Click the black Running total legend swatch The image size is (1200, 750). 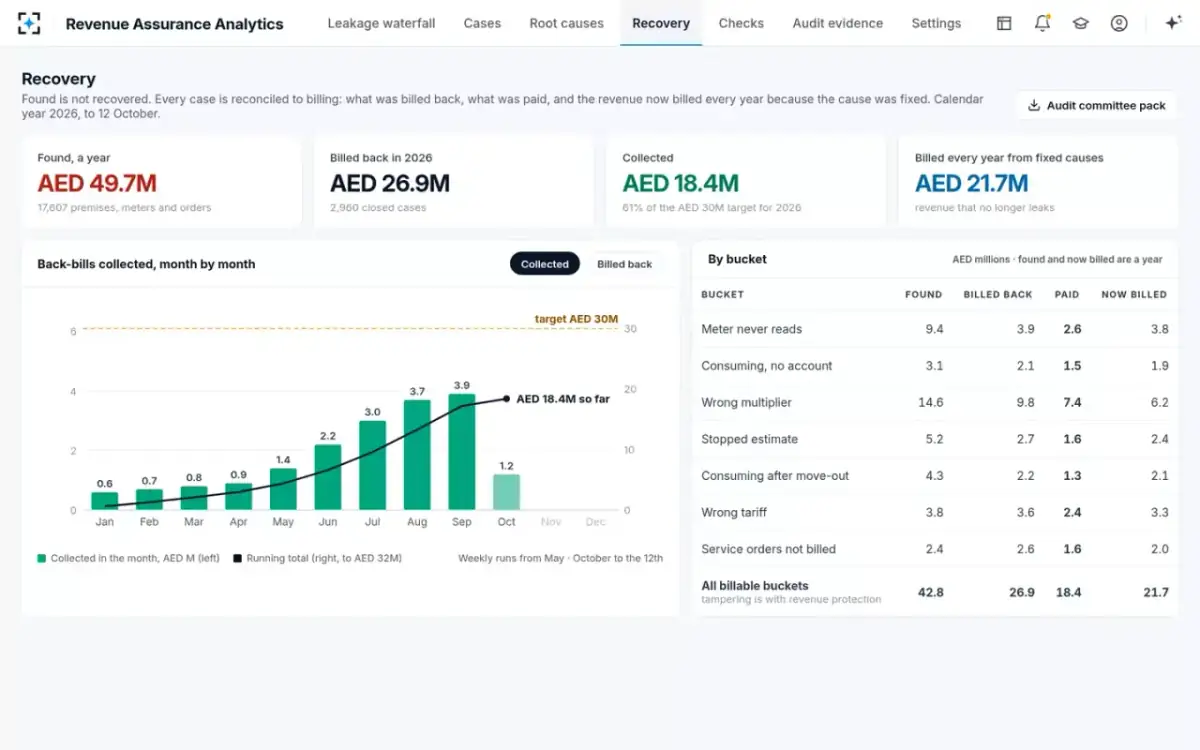pyautogui.click(x=237, y=558)
